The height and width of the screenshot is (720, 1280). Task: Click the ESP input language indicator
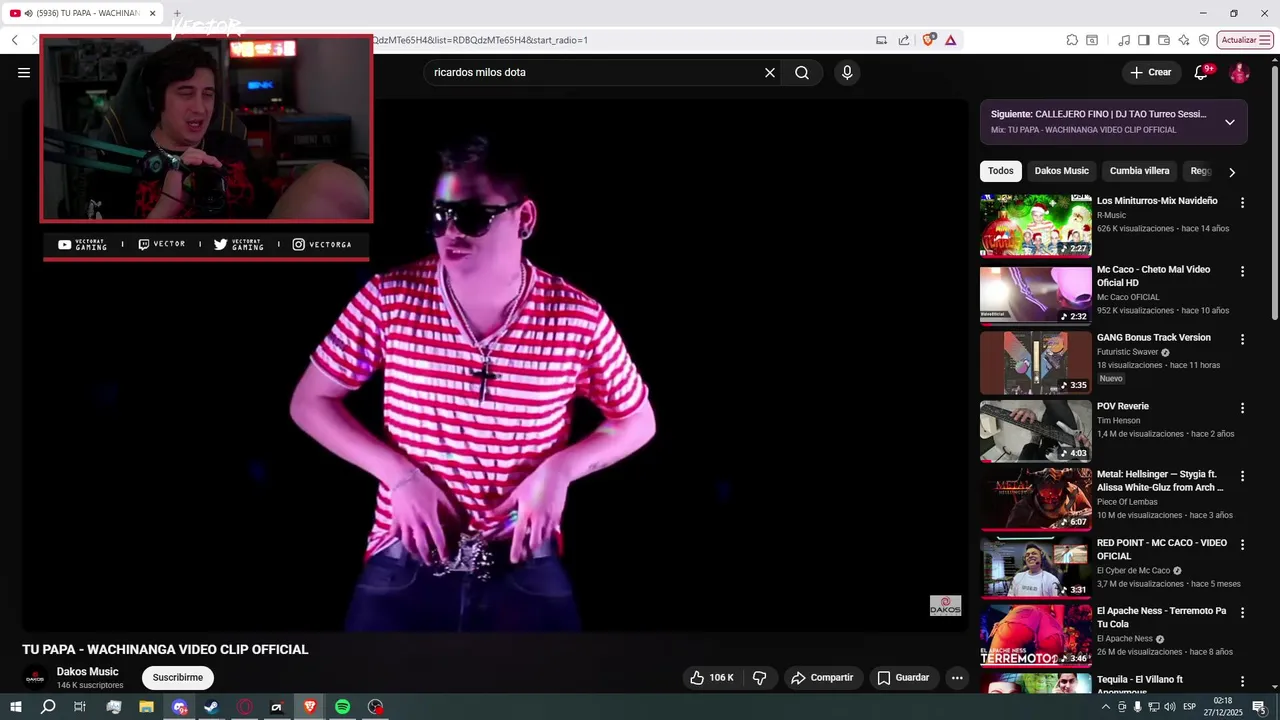[1190, 707]
